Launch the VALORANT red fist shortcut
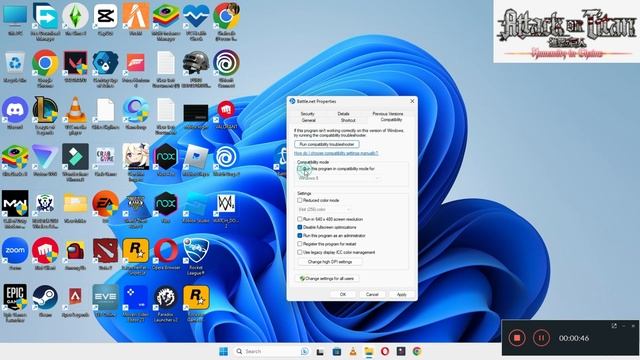This screenshot has width=640, height=360. (x=226, y=112)
